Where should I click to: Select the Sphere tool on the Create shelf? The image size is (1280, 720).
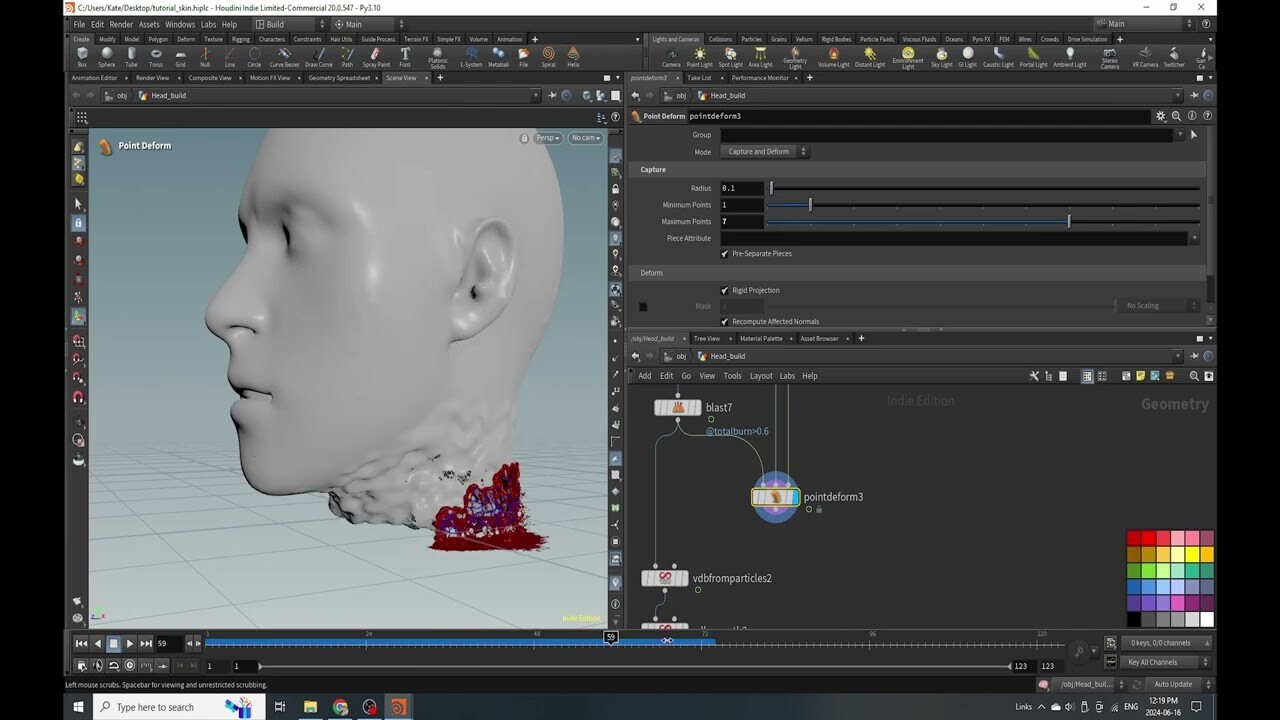point(106,57)
